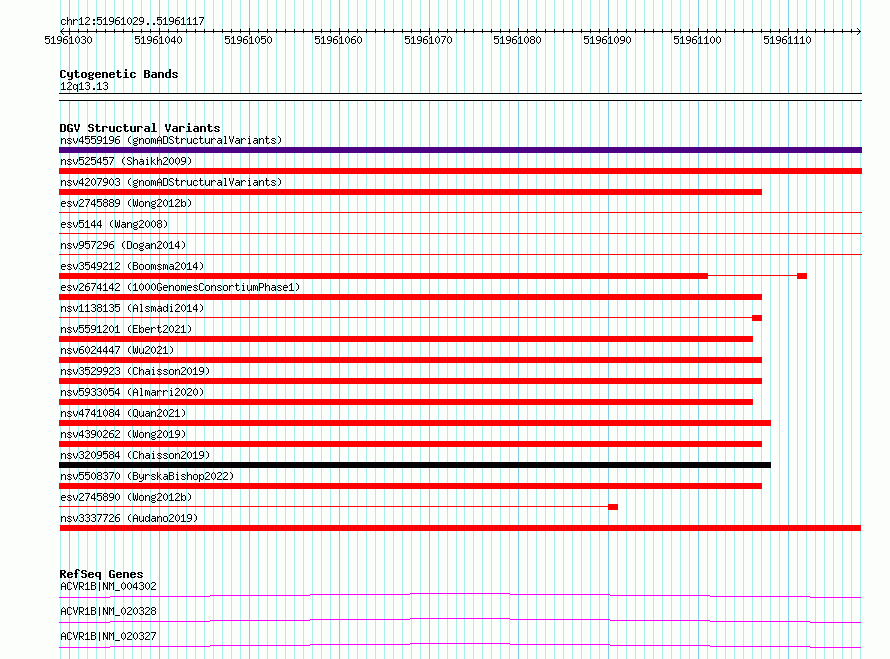Open variant esv3549212 (Boomsma2014) label
Image resolution: width=890 pixels, height=659 pixels.
[132, 266]
